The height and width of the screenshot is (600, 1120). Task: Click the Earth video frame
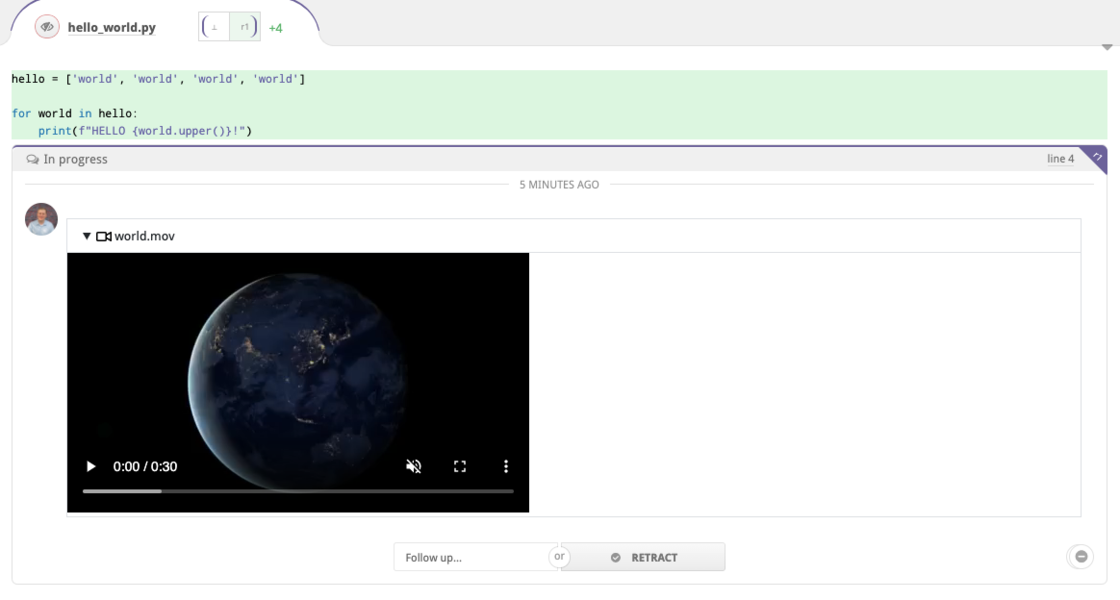click(298, 382)
